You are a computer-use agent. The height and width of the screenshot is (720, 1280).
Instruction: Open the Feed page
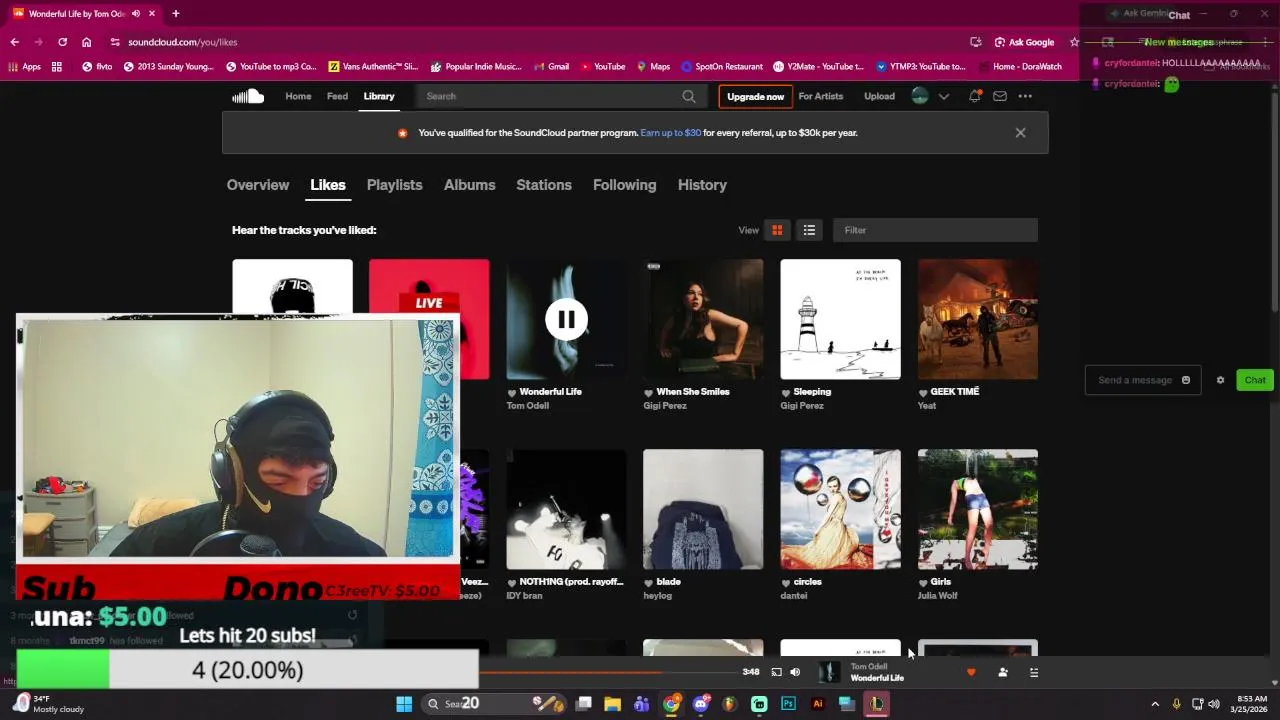point(338,96)
